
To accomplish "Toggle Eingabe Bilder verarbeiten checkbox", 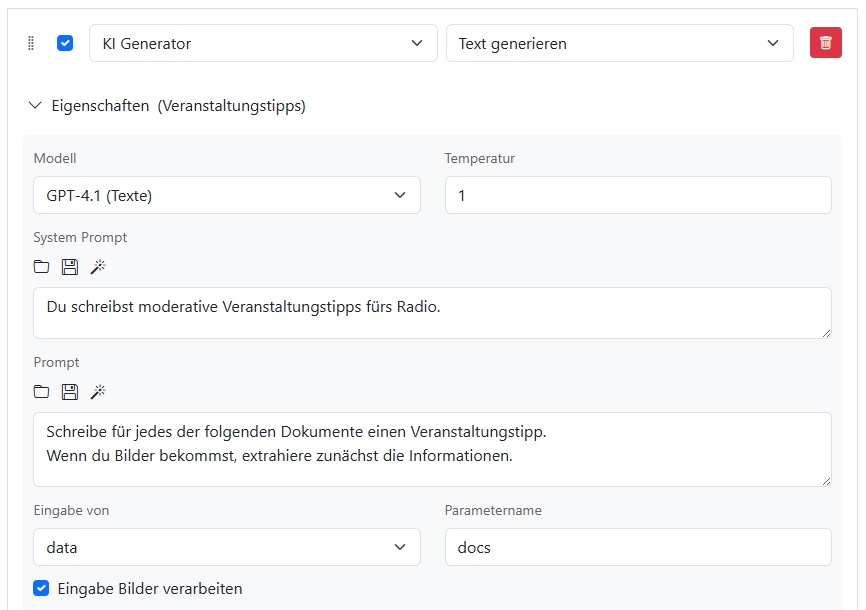I will (41, 588).
